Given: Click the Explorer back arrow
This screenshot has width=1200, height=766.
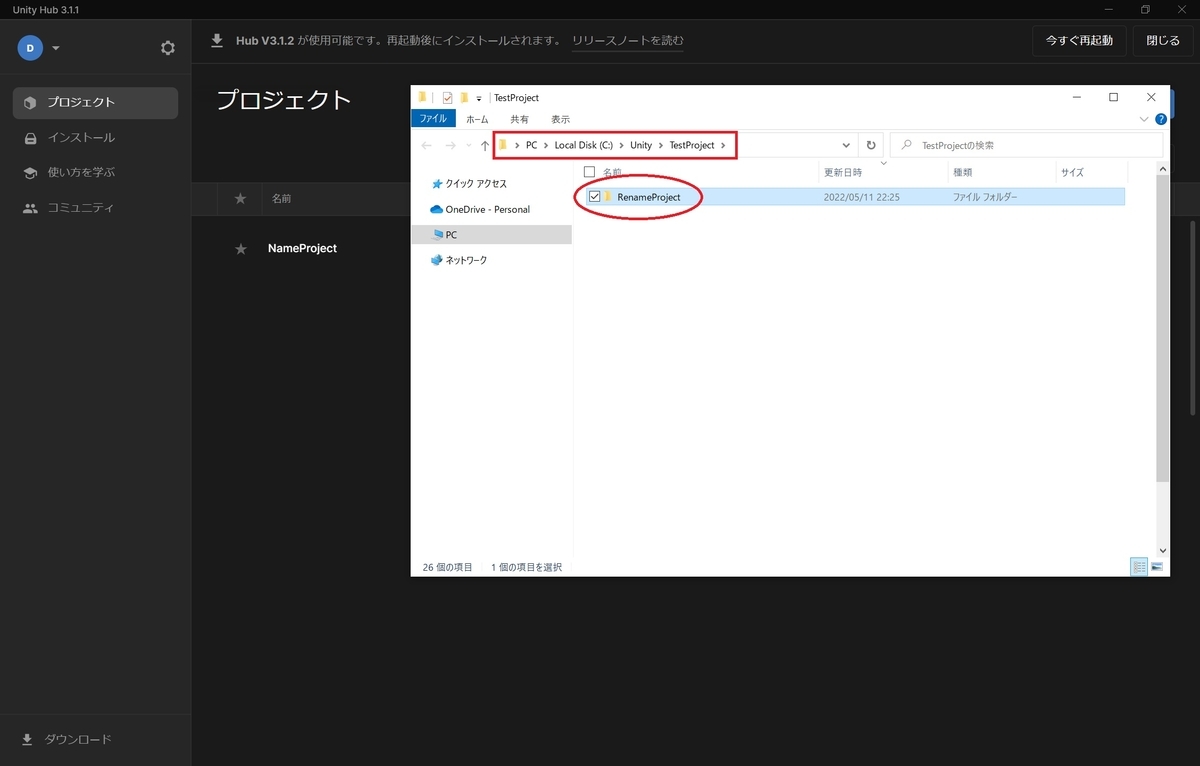Looking at the screenshot, I should [x=427, y=145].
